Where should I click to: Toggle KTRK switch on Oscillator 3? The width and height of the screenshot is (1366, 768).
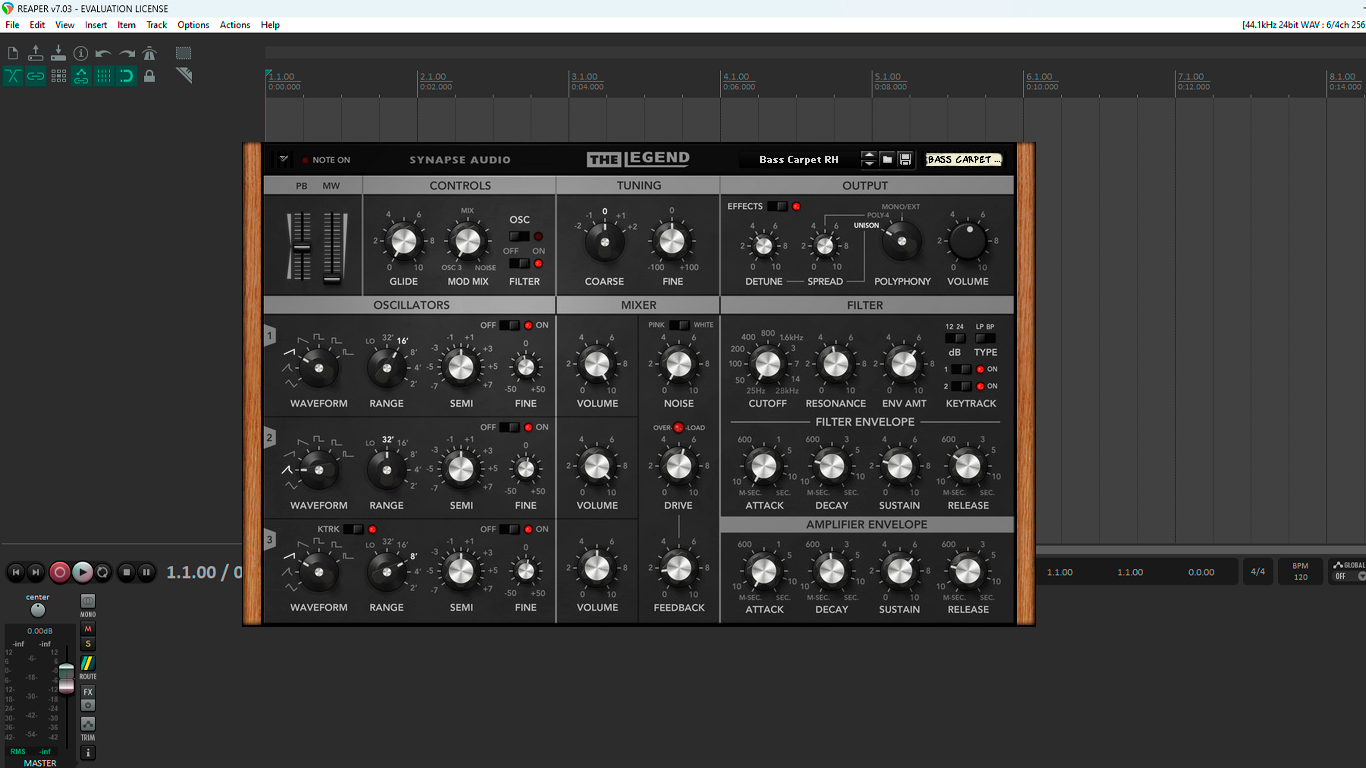(354, 529)
